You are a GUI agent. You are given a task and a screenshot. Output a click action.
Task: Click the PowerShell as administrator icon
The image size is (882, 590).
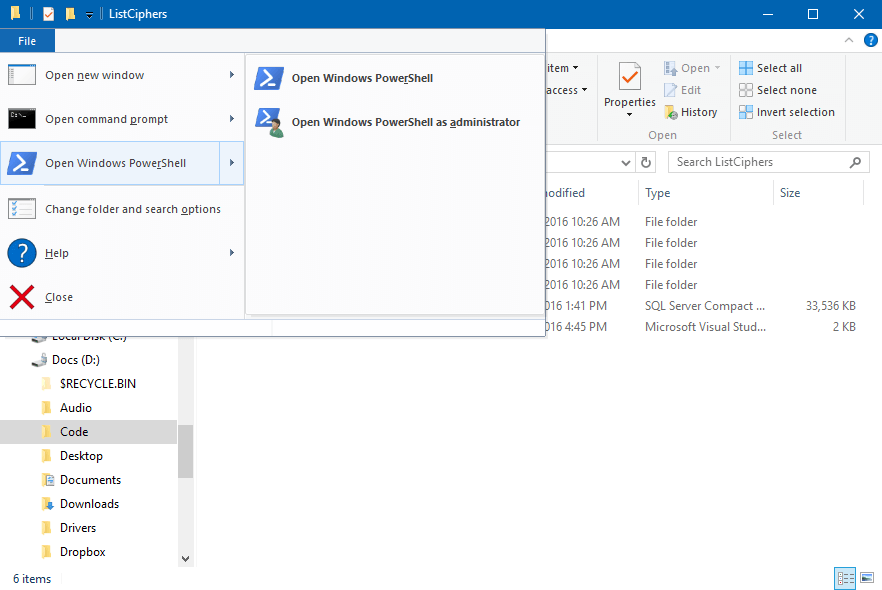[269, 122]
